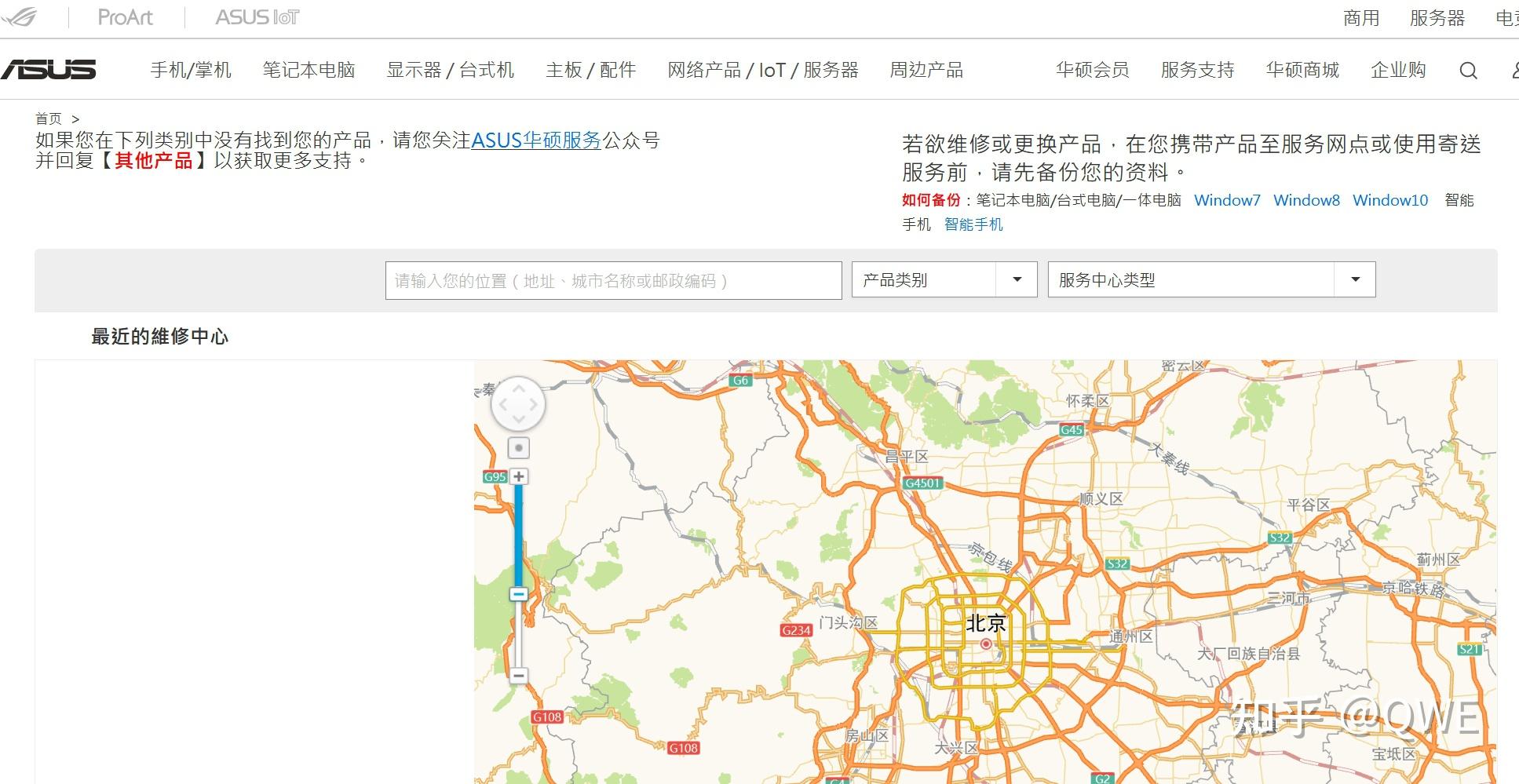
Task: Open the Window10 backup guide link
Action: coord(1390,200)
